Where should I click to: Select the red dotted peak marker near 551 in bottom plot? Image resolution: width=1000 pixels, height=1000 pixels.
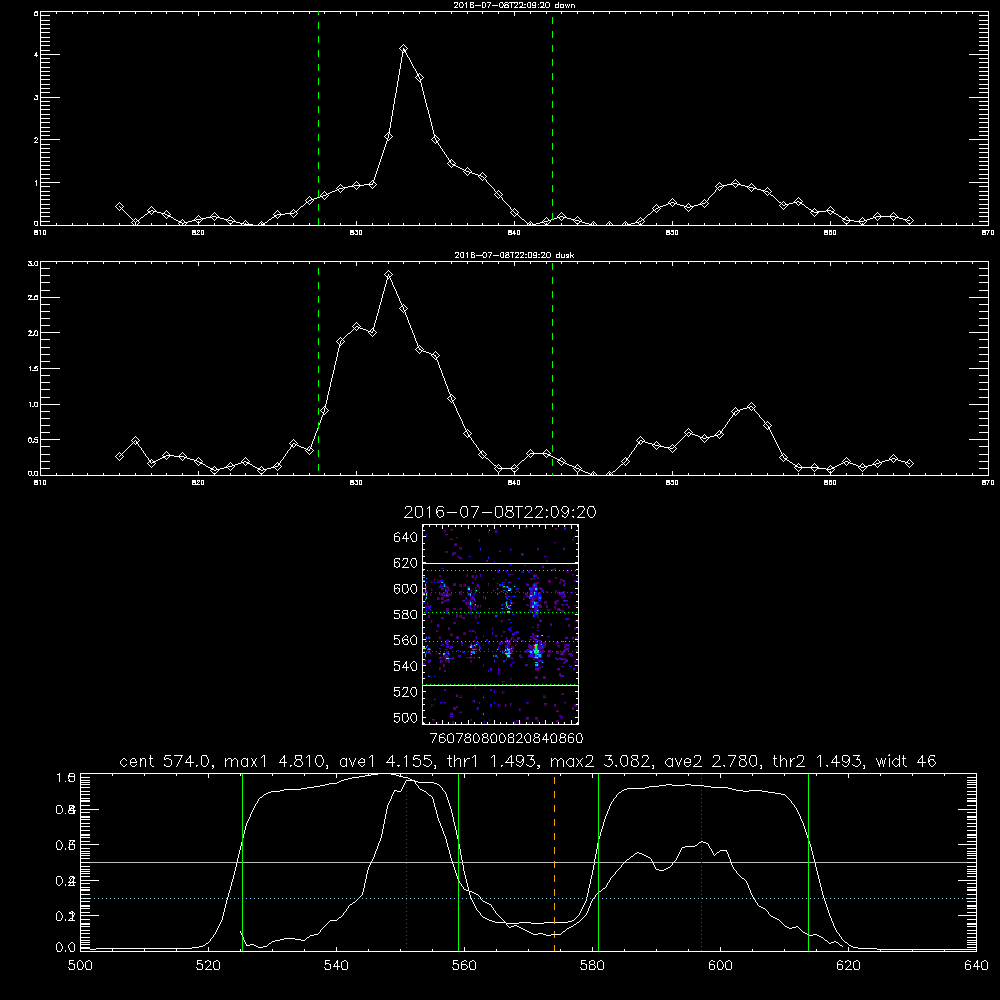click(406, 863)
